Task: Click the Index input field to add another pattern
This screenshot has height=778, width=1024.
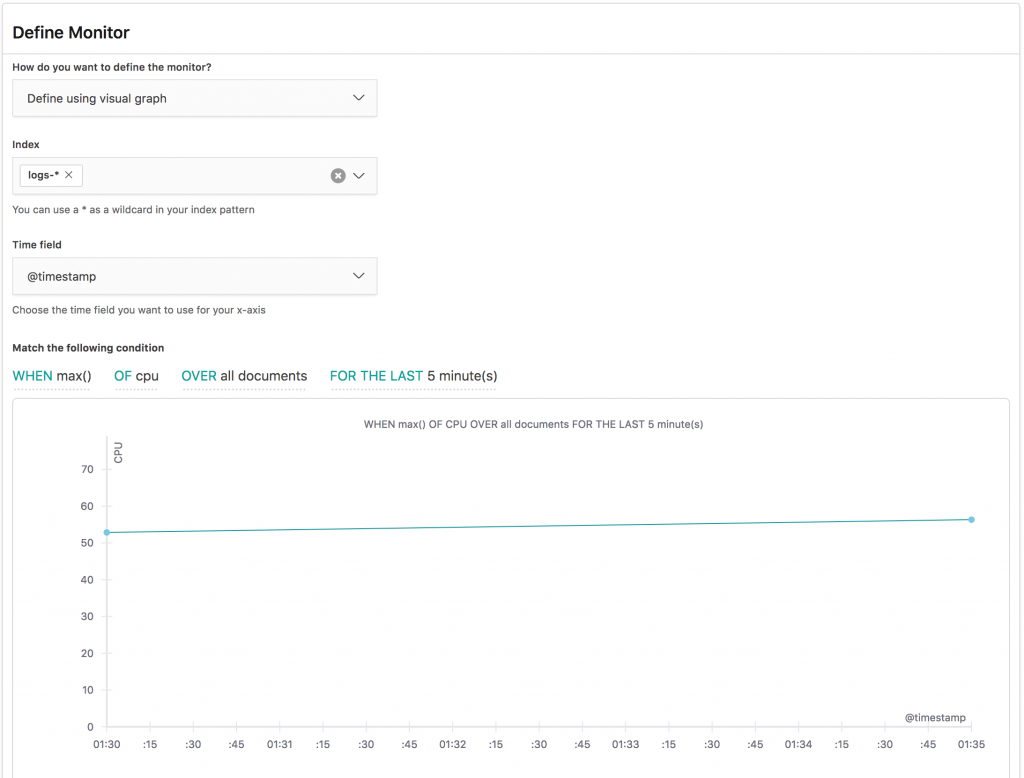Action: click(x=200, y=175)
